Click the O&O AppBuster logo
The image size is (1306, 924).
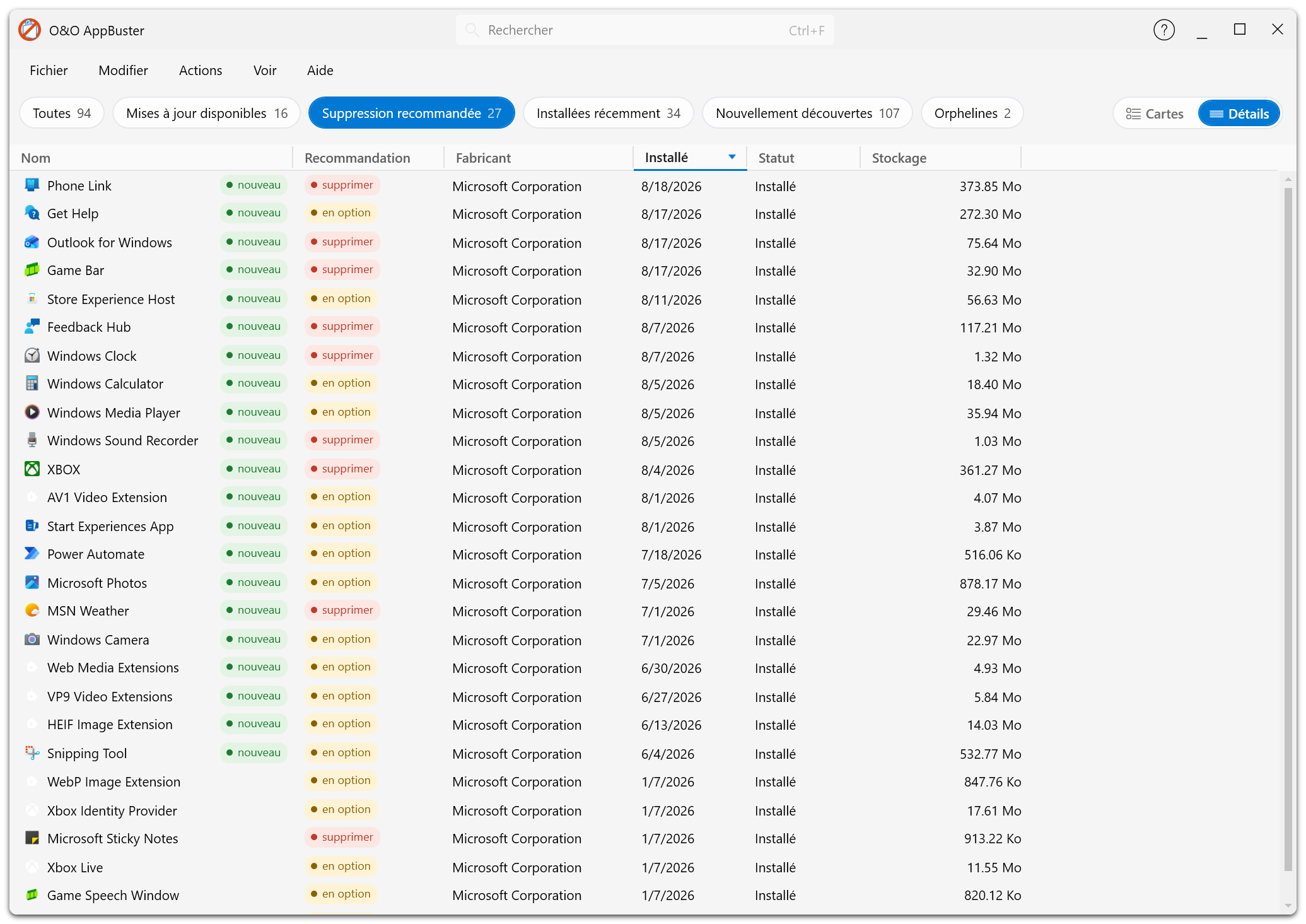point(29,30)
